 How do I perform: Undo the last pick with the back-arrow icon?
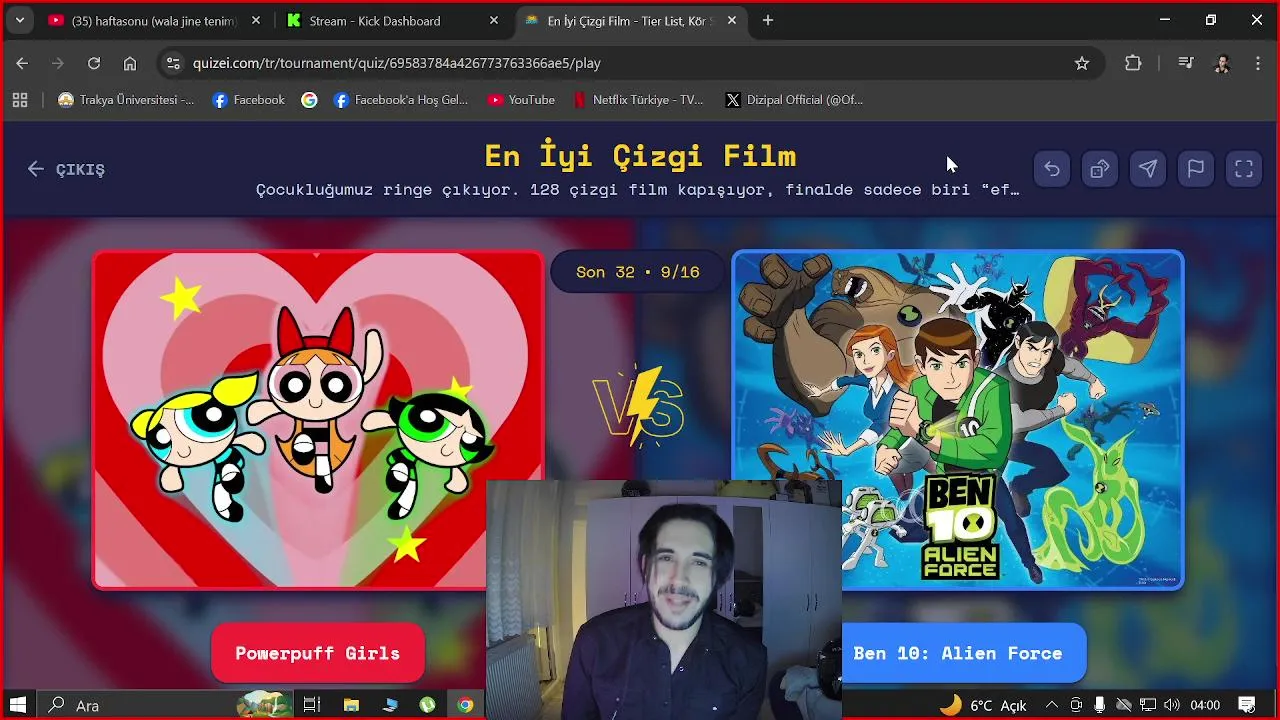coord(1052,169)
